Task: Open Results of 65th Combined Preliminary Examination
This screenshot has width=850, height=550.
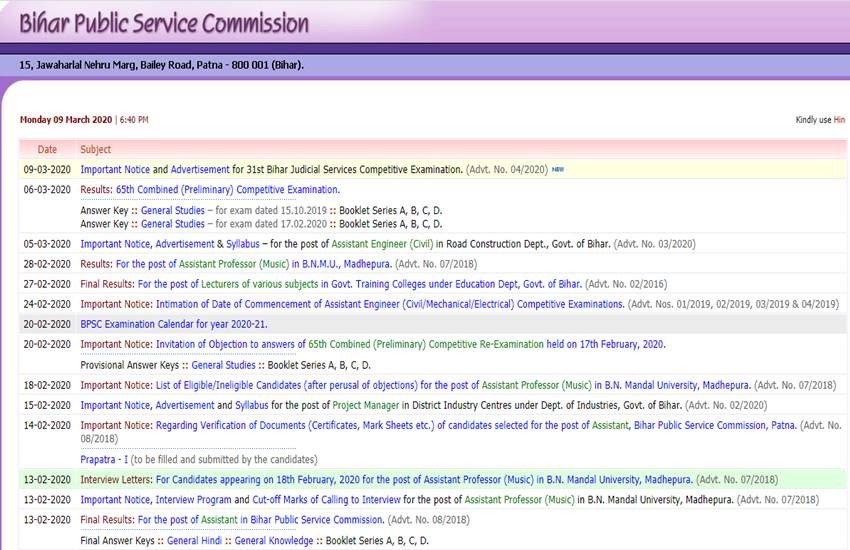Action: tap(228, 189)
